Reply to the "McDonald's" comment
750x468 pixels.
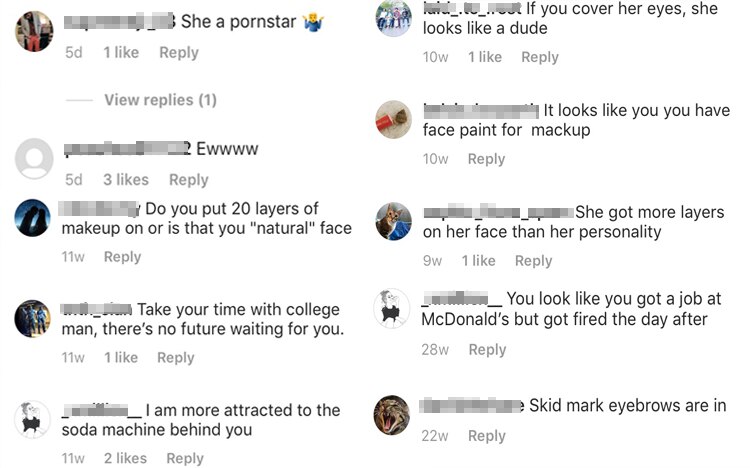487,349
